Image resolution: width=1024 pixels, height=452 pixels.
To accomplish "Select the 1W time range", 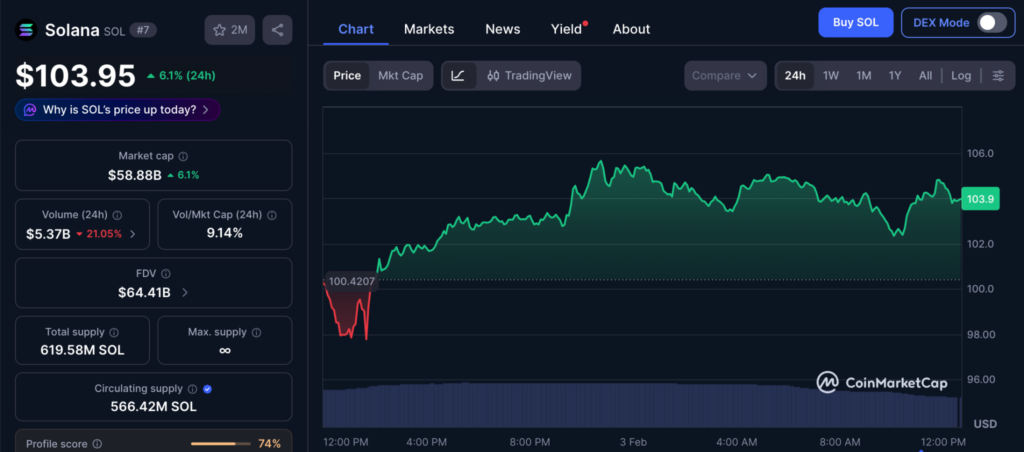I will point(830,76).
